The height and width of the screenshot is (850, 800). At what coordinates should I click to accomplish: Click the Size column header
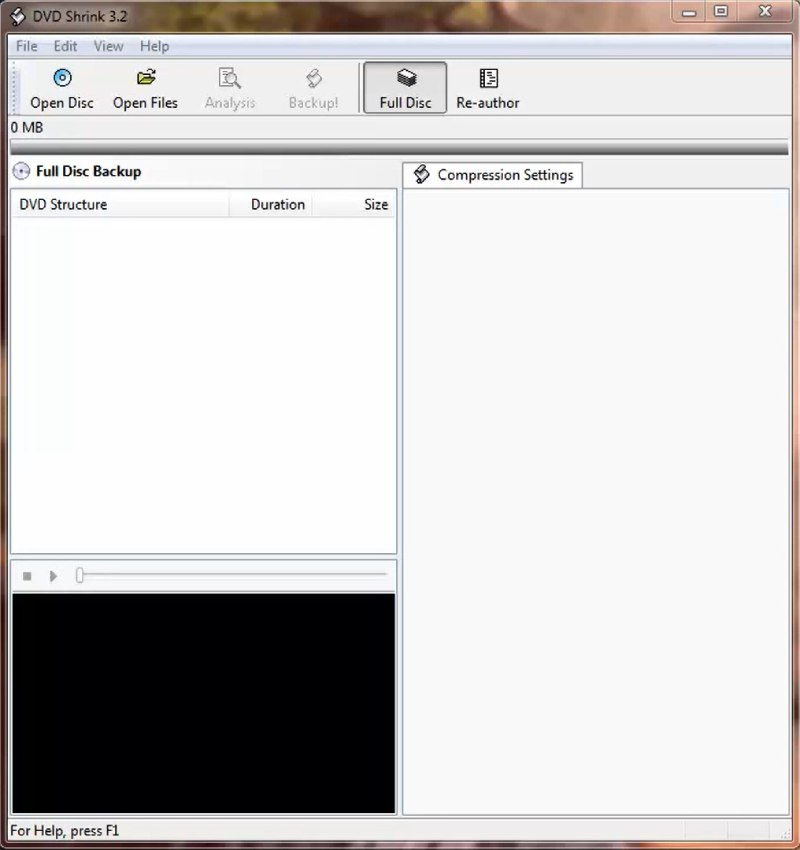pos(354,204)
